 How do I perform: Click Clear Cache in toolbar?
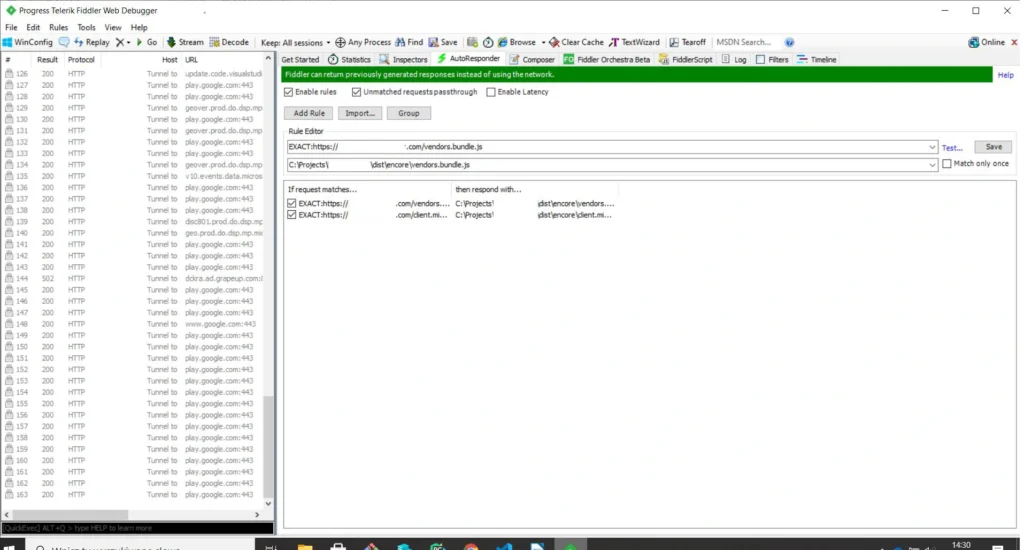pos(576,42)
